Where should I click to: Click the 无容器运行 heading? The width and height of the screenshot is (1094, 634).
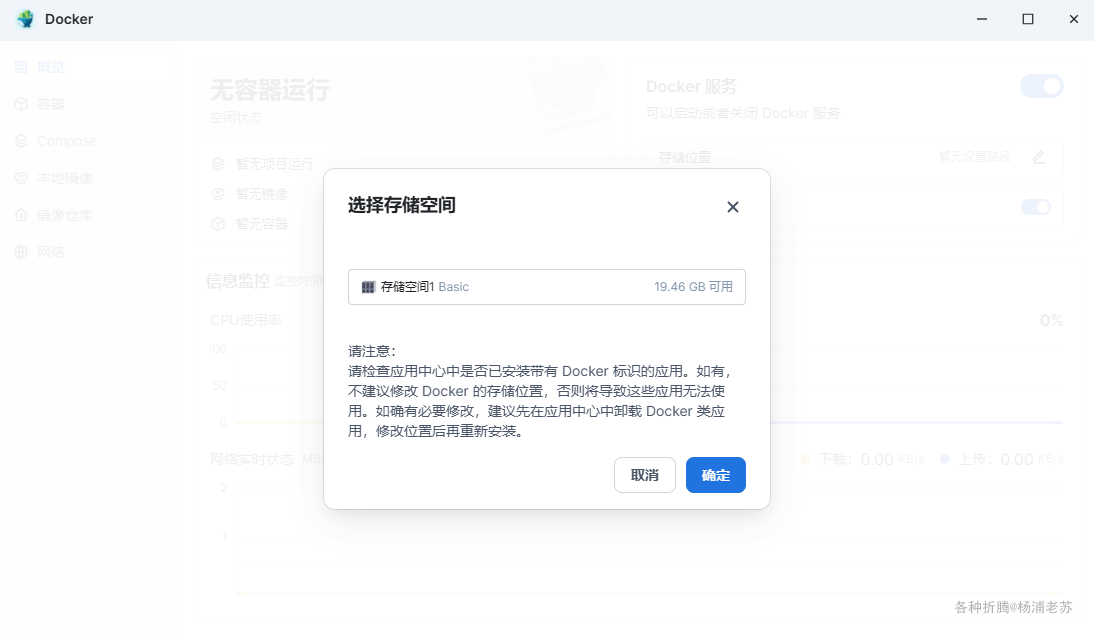coord(269,90)
